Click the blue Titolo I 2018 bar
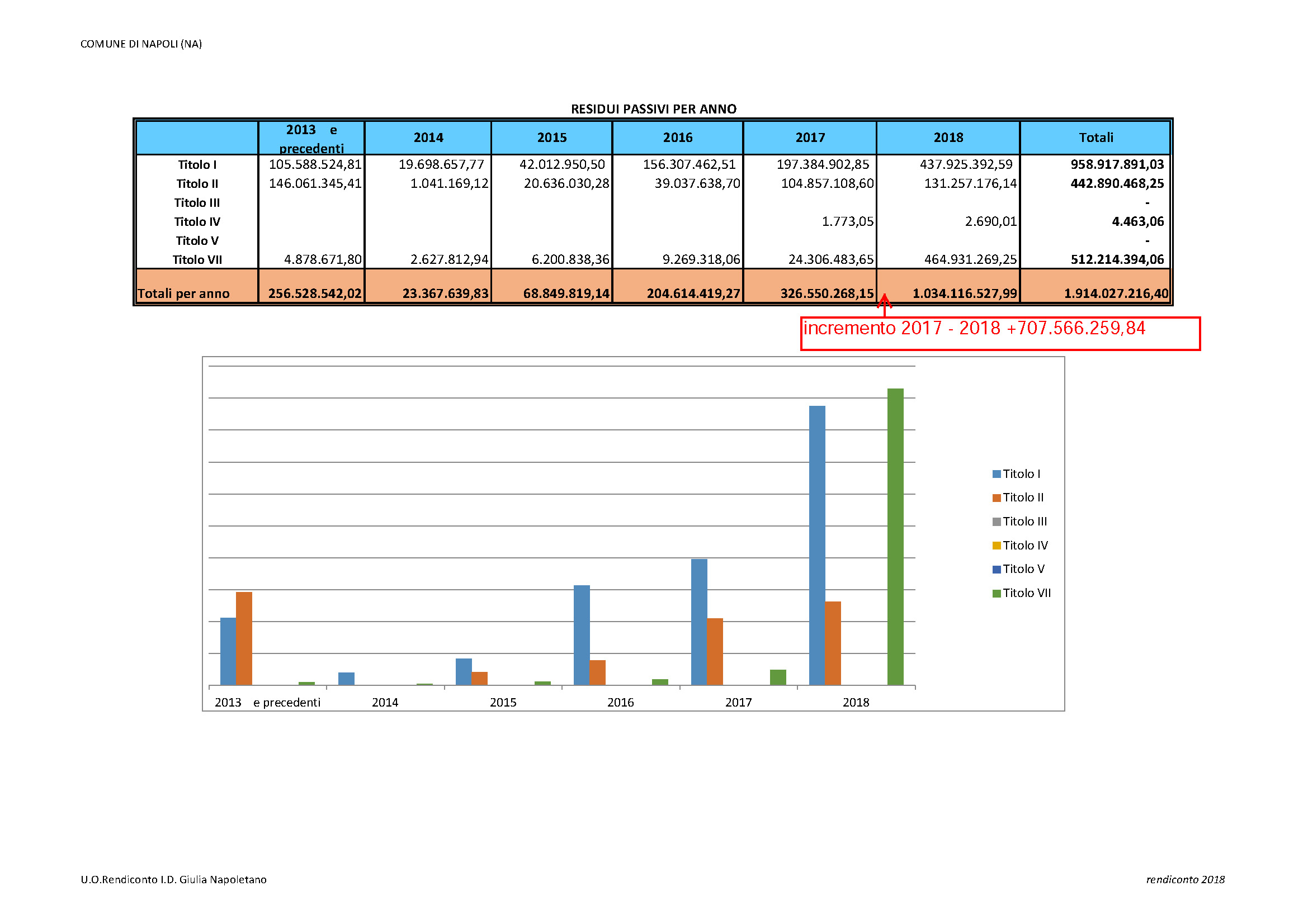This screenshot has height=924, width=1308. [817, 545]
